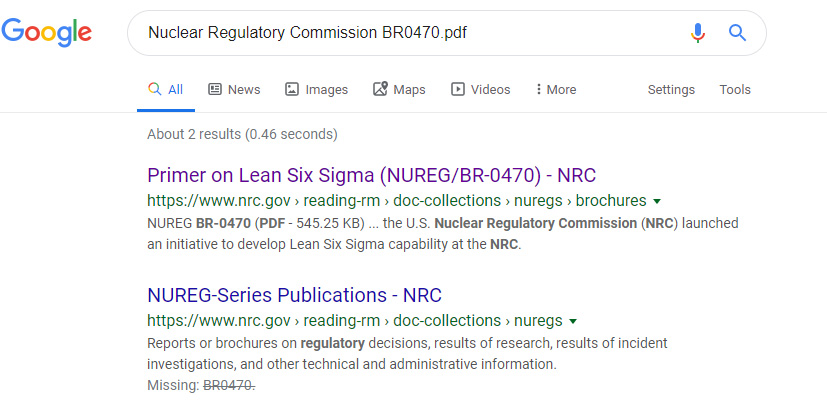Image resolution: width=827 pixels, height=410 pixels.
Task: Expand dropdown arrow beside brochures URL
Action: click(657, 202)
